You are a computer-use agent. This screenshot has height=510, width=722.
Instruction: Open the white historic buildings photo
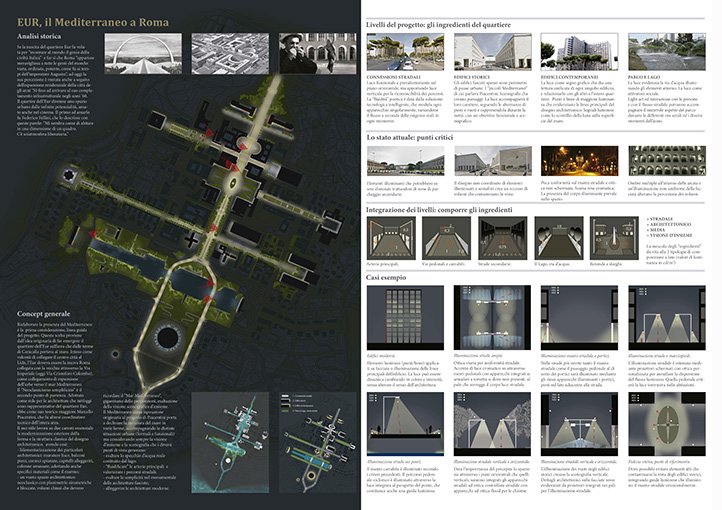point(493,52)
